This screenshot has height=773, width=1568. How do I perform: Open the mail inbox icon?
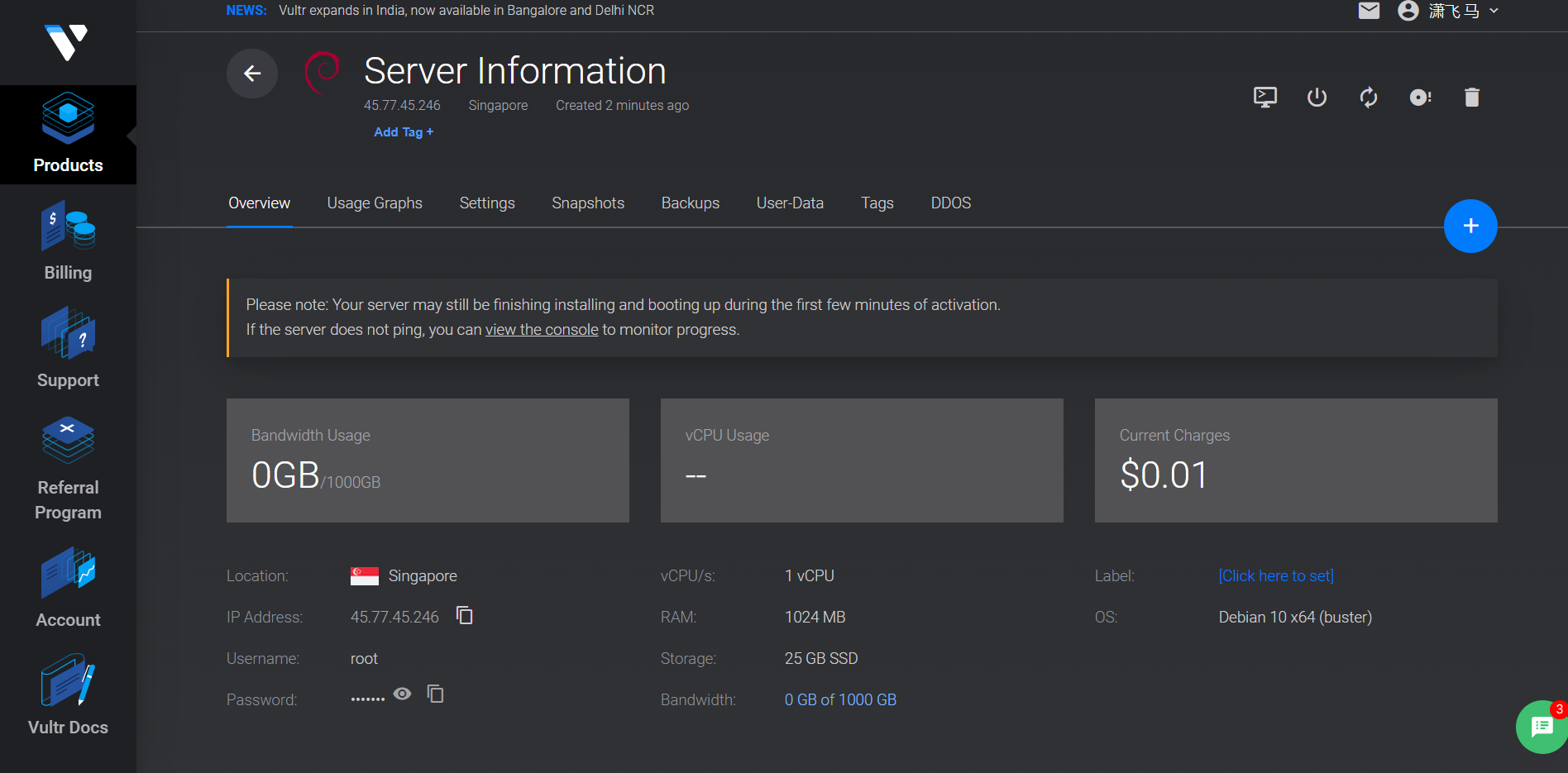click(x=1369, y=11)
